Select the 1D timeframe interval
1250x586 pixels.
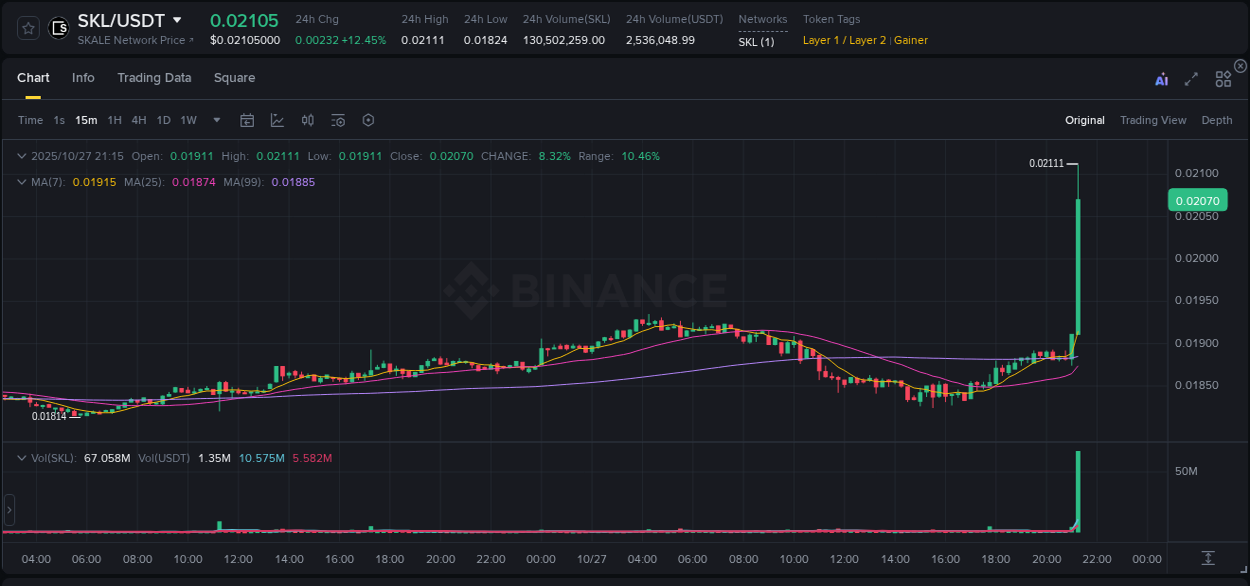[163, 120]
